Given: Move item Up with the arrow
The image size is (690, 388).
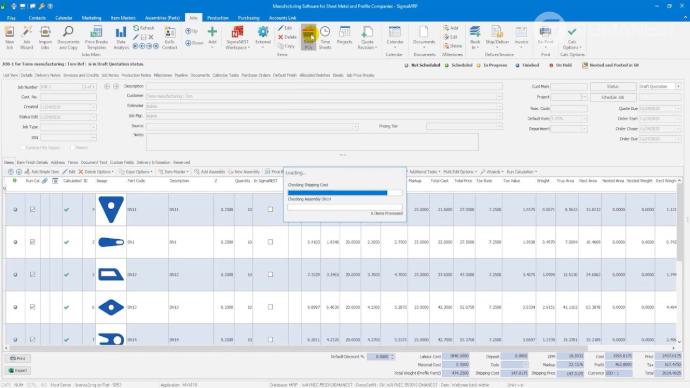Looking at the screenshot, I should pos(191,31).
